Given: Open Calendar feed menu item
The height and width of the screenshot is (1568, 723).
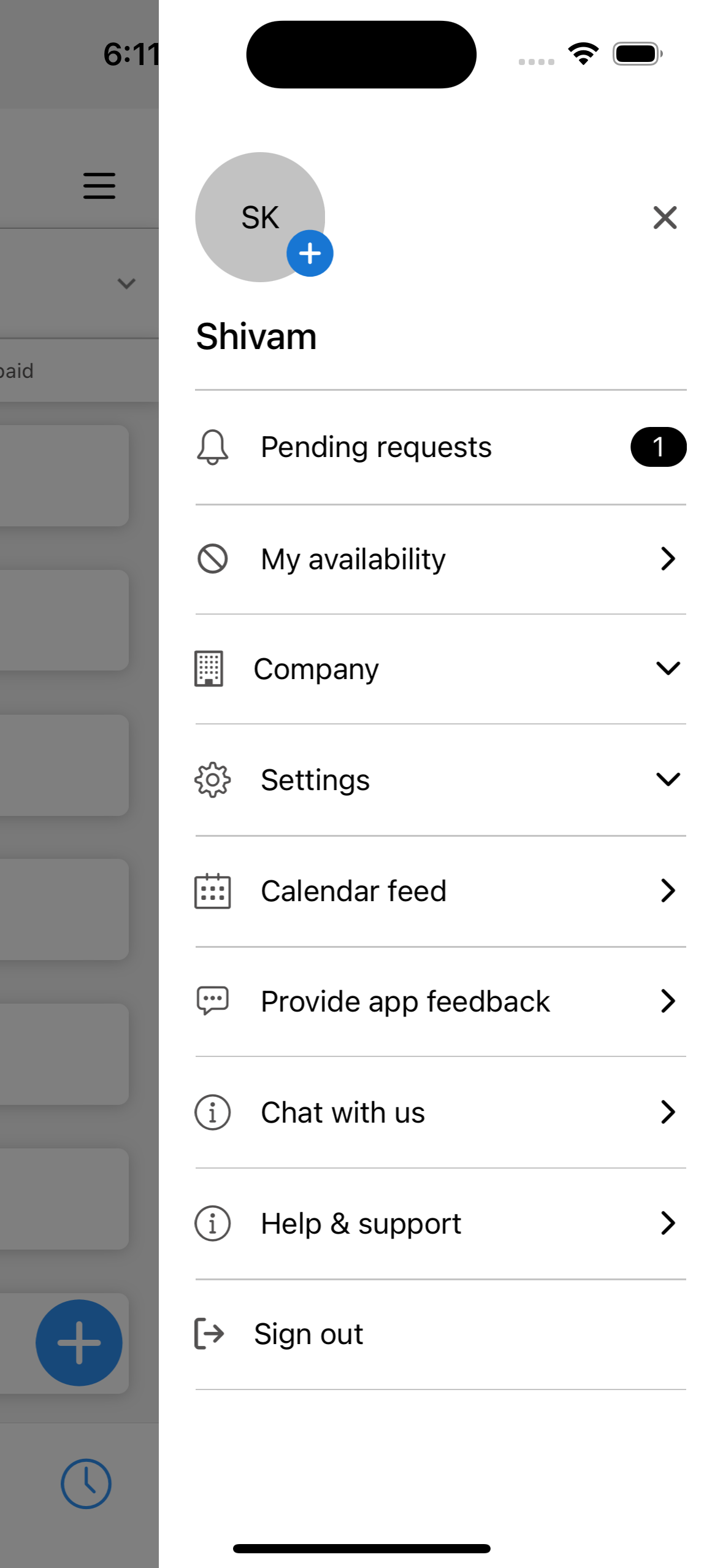Looking at the screenshot, I should [x=353, y=891].
